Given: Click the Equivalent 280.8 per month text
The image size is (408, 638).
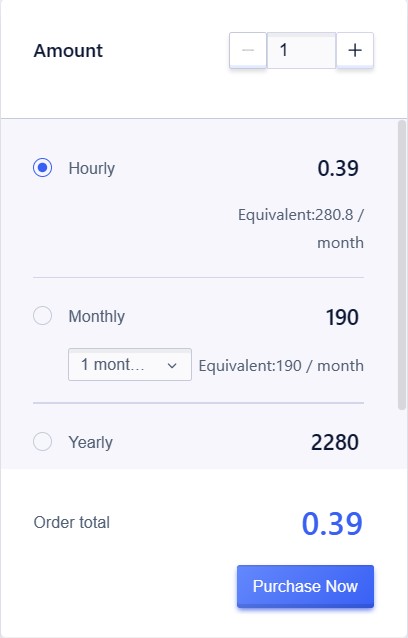Looking at the screenshot, I should [301, 229].
